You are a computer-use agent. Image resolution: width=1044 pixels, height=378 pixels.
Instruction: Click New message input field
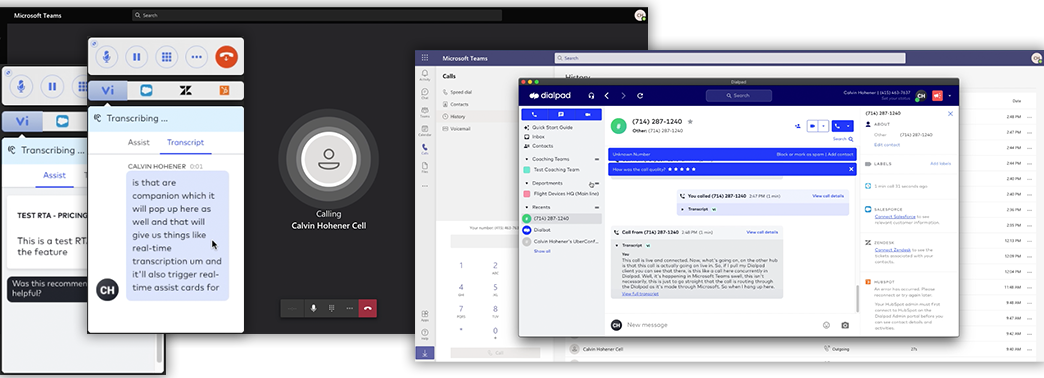(719, 325)
